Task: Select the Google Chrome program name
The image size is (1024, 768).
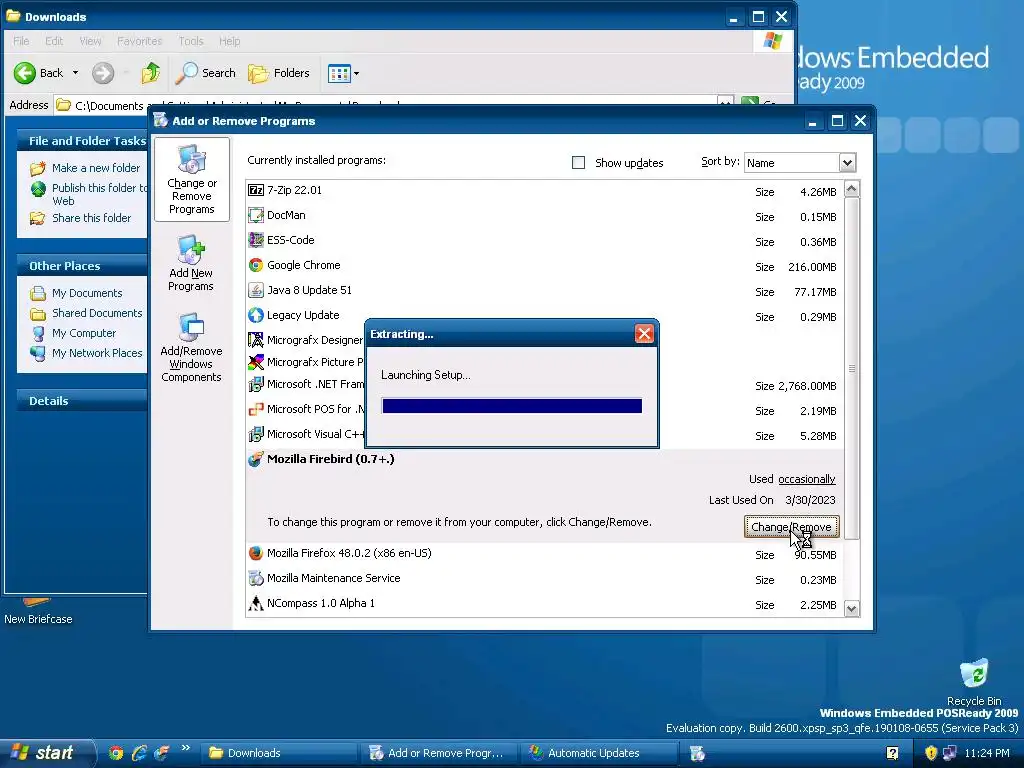Action: (x=304, y=265)
